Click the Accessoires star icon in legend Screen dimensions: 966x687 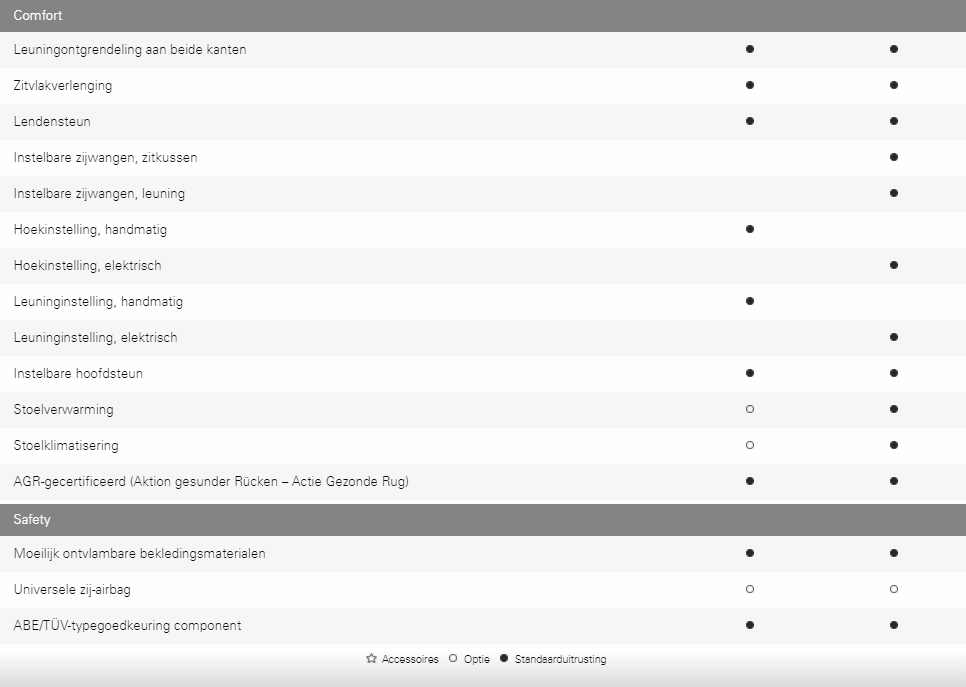(x=371, y=659)
